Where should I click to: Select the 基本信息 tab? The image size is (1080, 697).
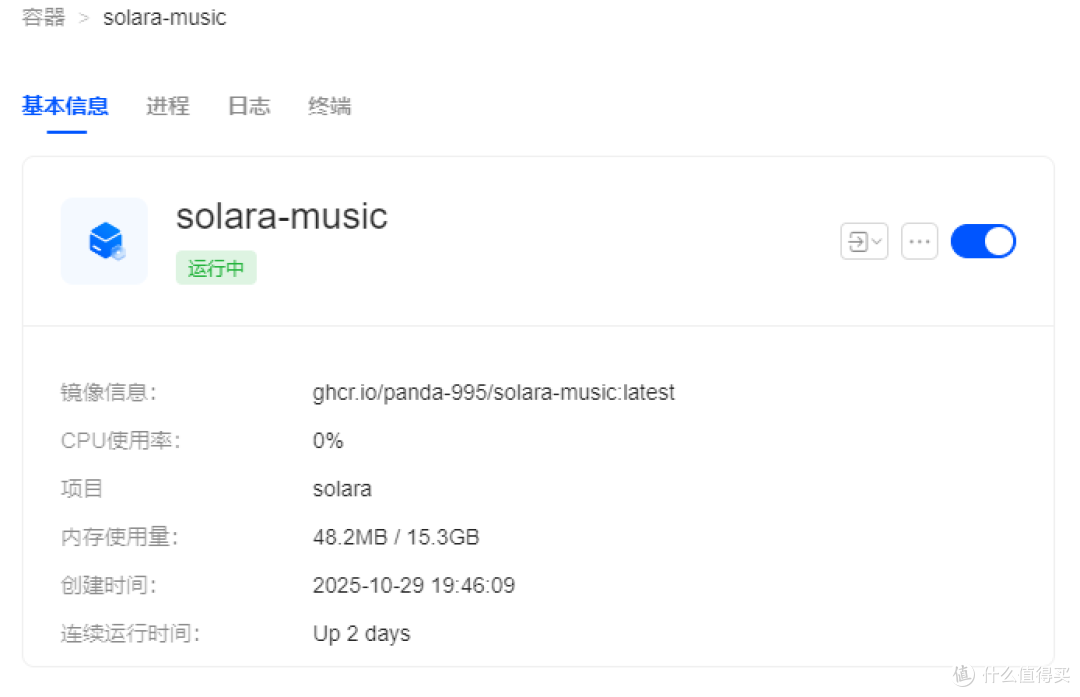65,106
